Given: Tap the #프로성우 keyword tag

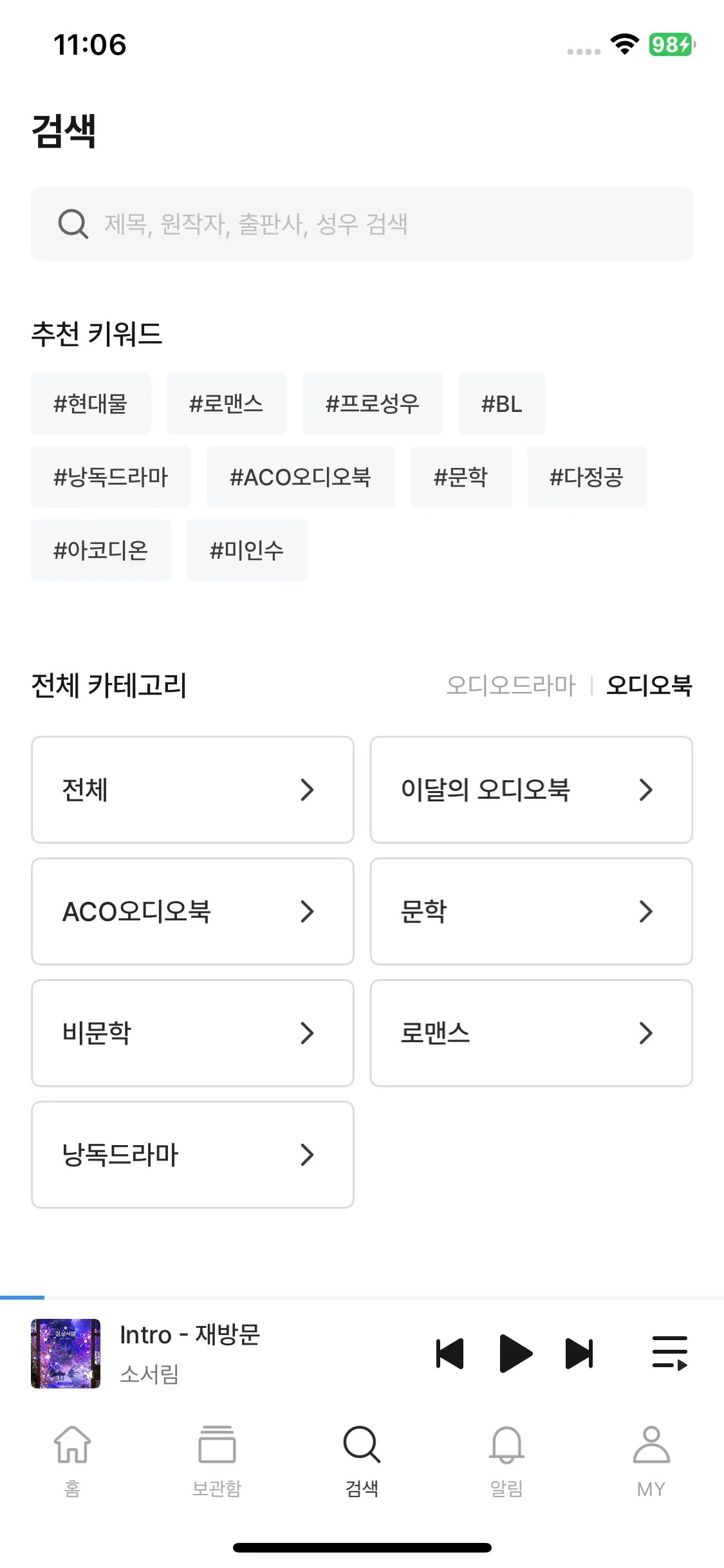Looking at the screenshot, I should pos(373,404).
